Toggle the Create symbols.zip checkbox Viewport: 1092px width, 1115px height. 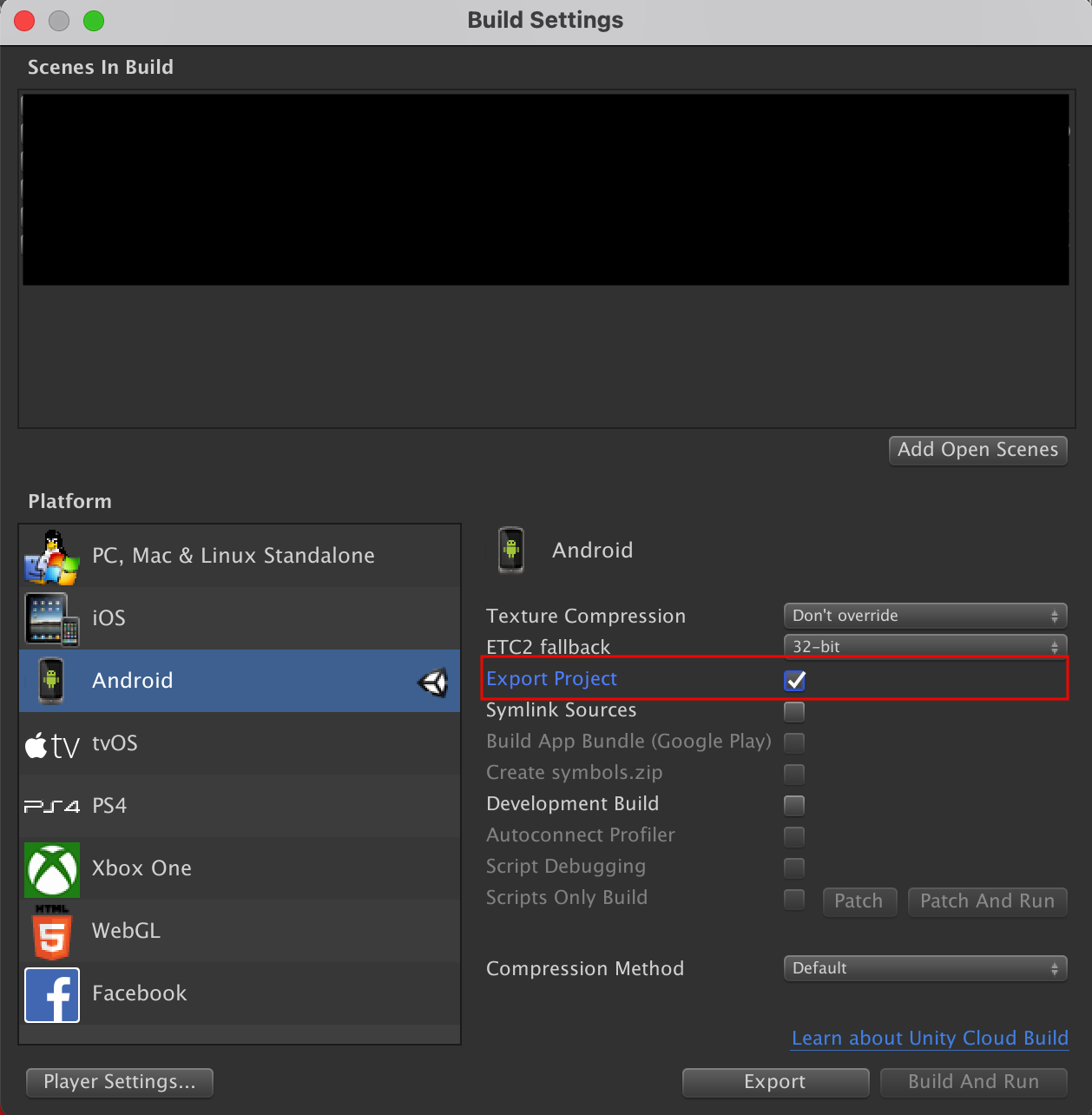coord(794,775)
